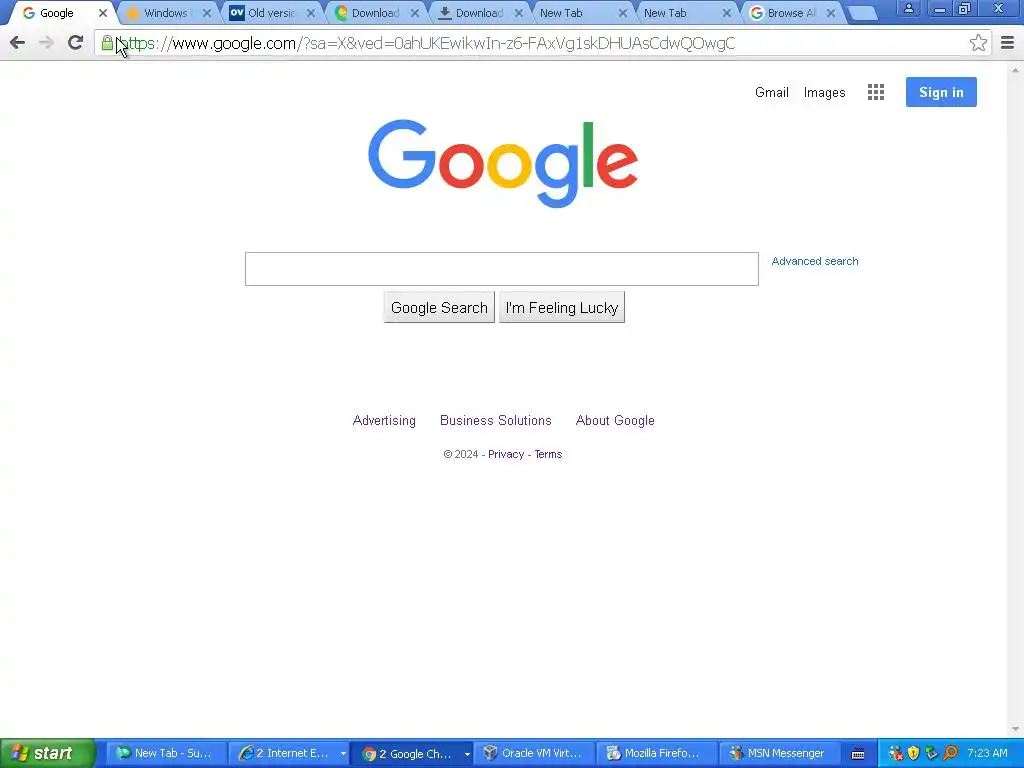This screenshot has height=768, width=1024.
Task: Open the Advertising link
Action: [x=384, y=421]
